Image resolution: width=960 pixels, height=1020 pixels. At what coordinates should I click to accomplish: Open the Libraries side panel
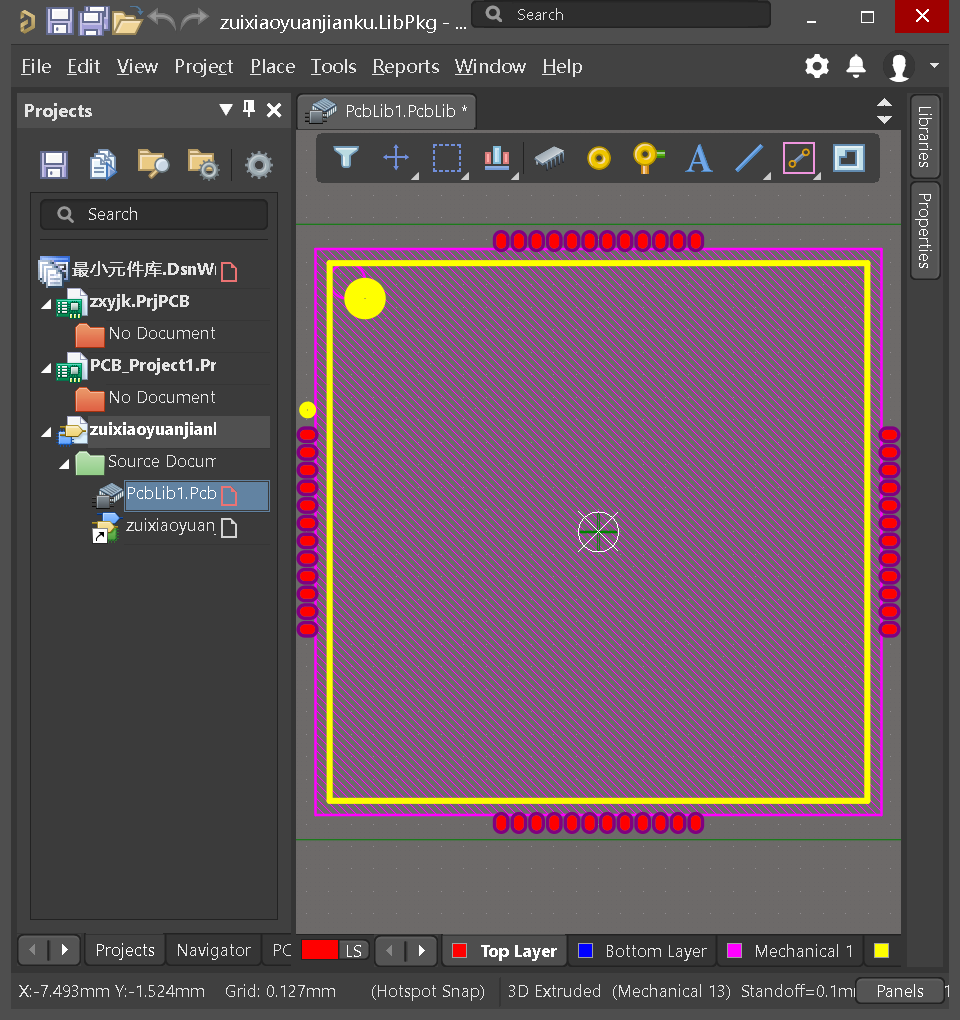tap(924, 137)
